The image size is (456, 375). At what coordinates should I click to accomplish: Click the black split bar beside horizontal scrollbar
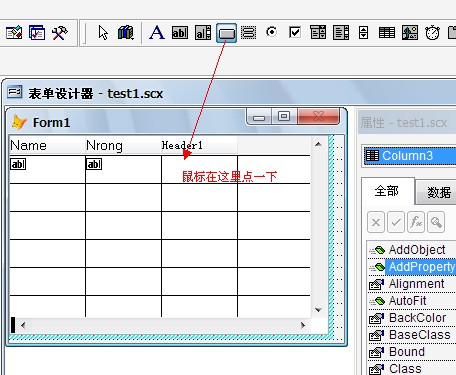tap(13, 325)
